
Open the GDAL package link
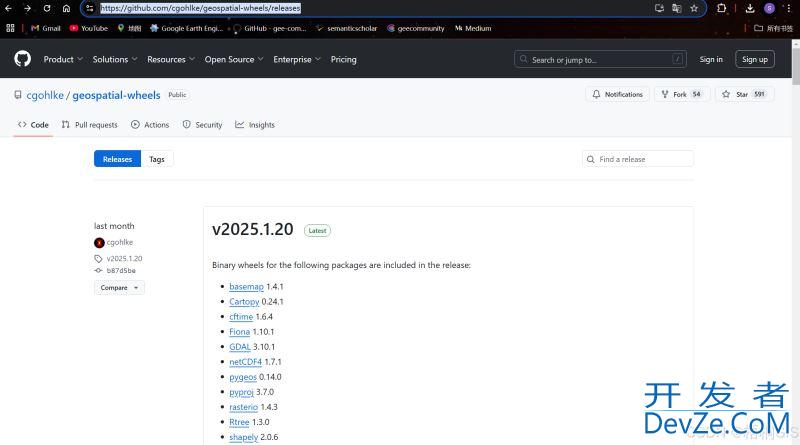pyautogui.click(x=240, y=347)
